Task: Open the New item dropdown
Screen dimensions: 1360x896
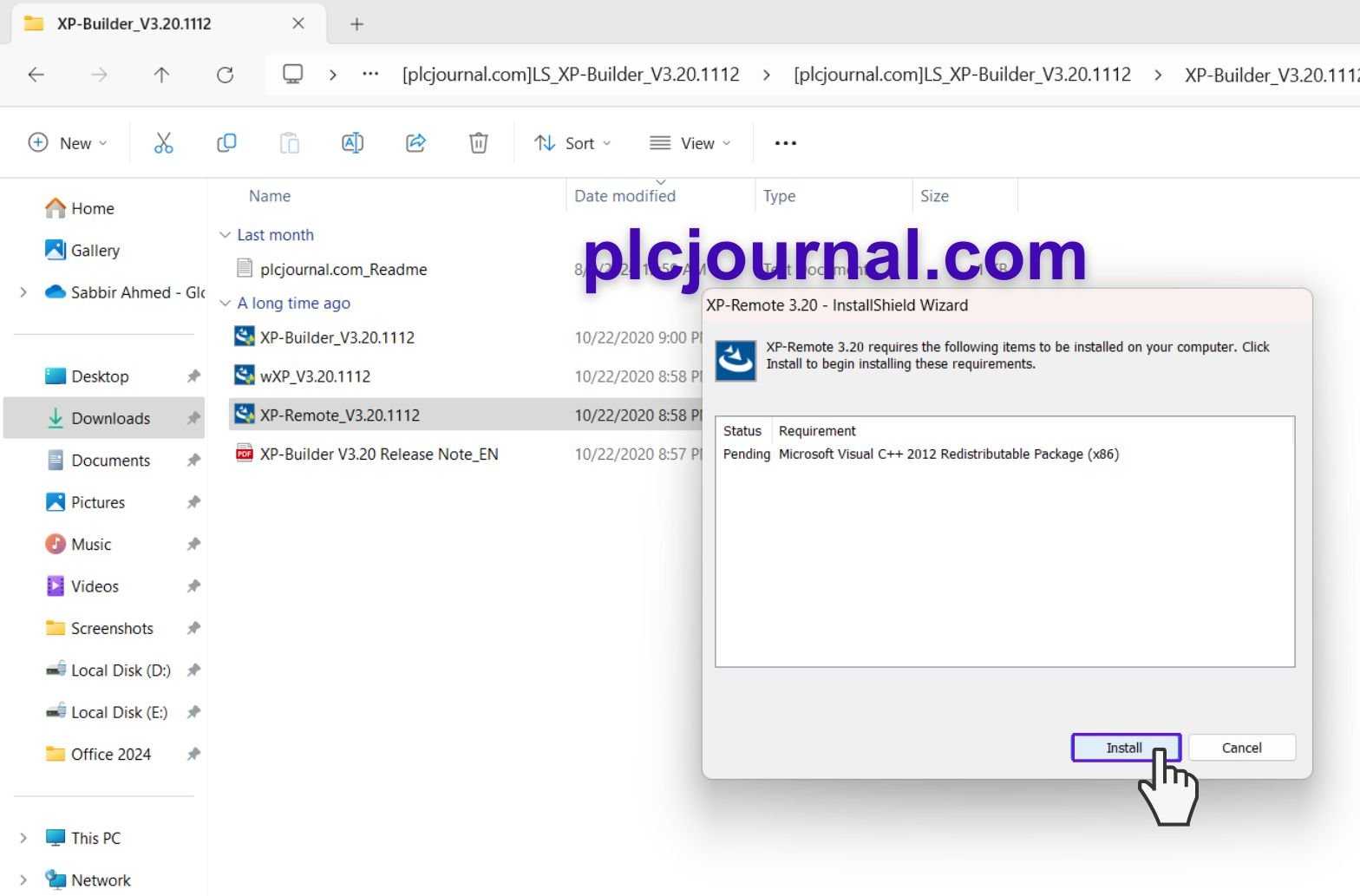Action: coord(68,143)
